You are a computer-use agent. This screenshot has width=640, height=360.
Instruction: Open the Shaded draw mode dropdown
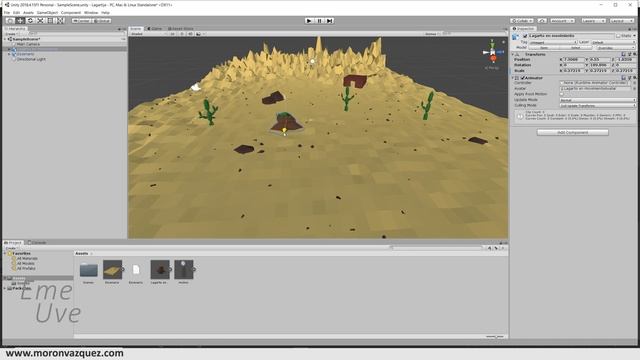pos(149,34)
